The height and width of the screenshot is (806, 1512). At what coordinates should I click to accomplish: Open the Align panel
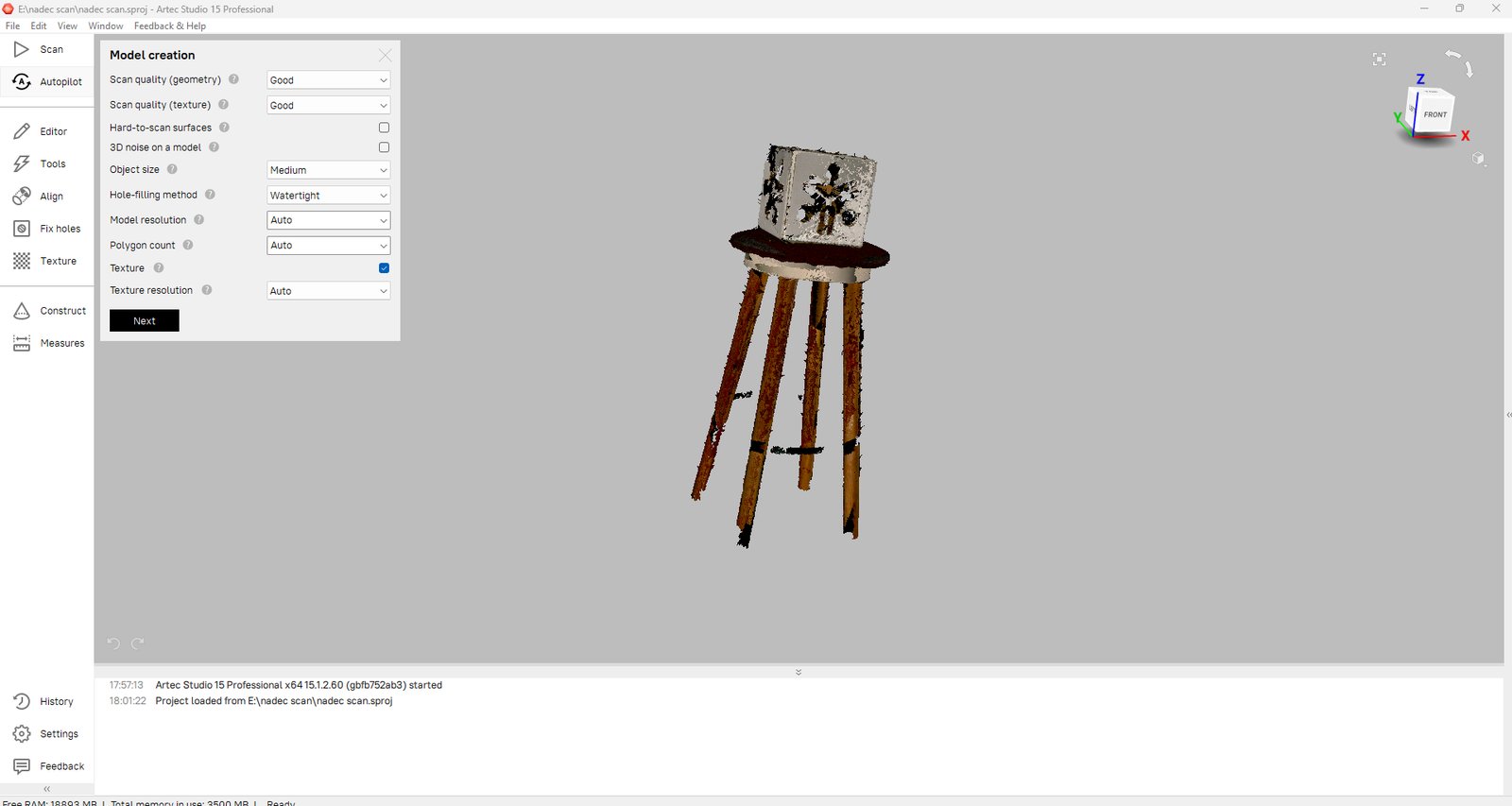click(x=46, y=197)
